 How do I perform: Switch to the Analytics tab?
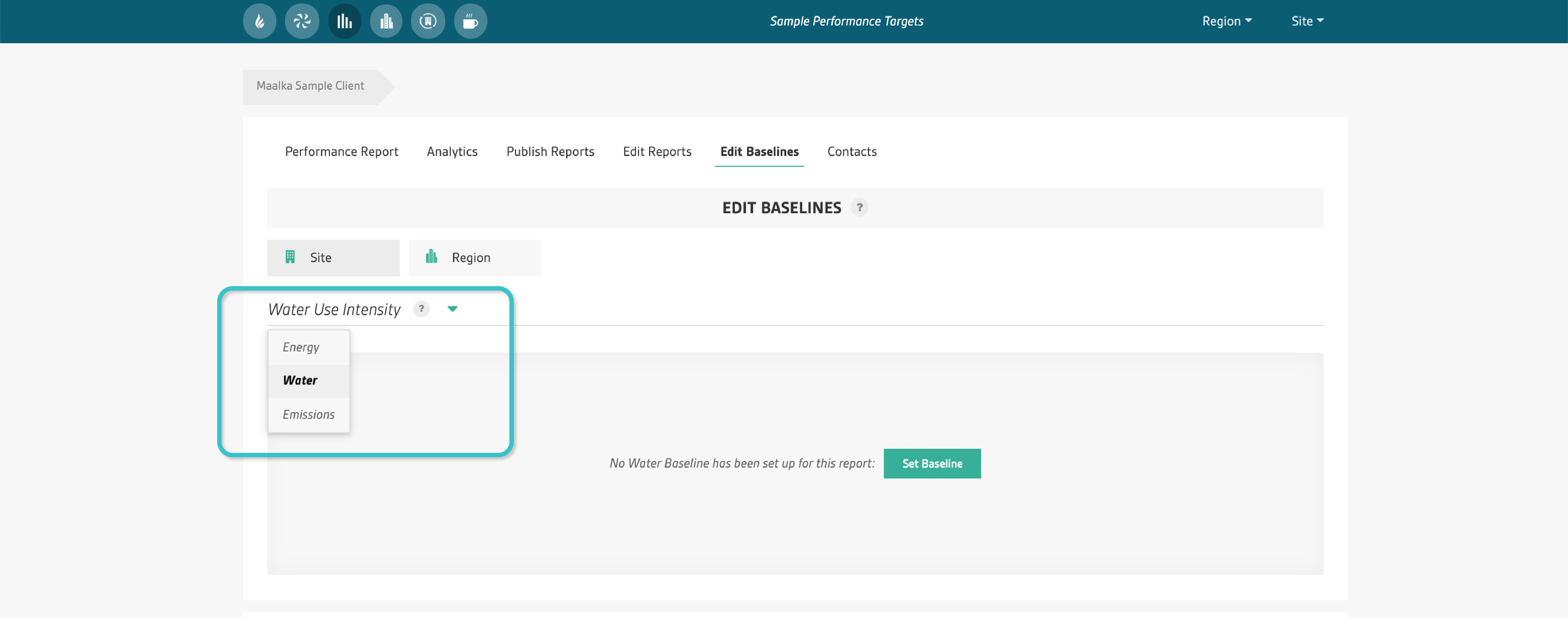[452, 152]
